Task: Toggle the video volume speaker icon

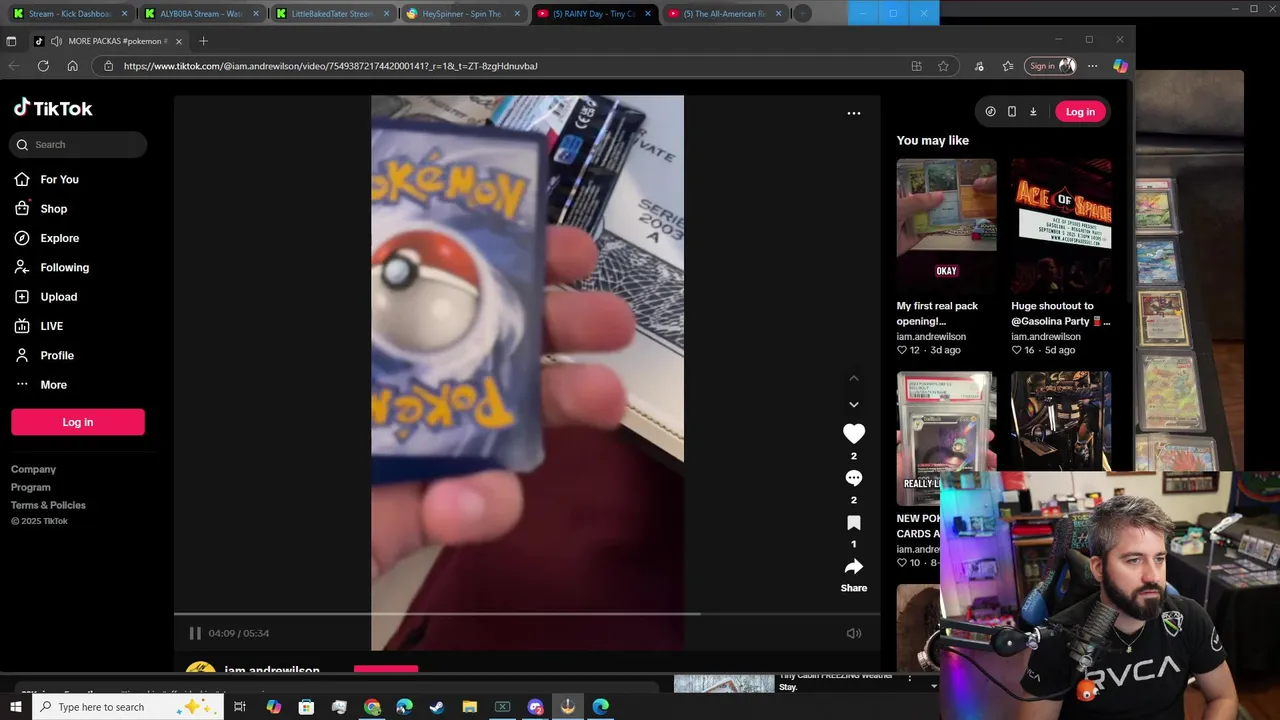Action: pyautogui.click(x=854, y=633)
